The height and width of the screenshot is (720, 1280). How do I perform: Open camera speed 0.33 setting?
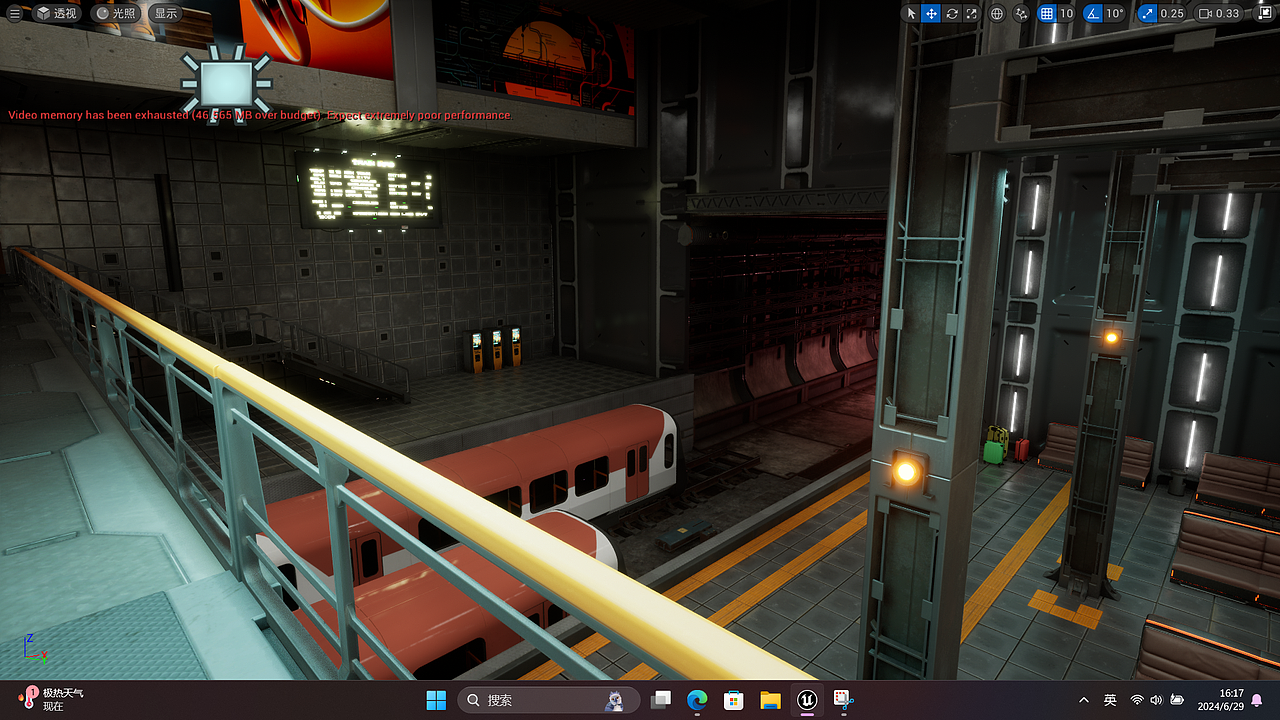pyautogui.click(x=1219, y=13)
